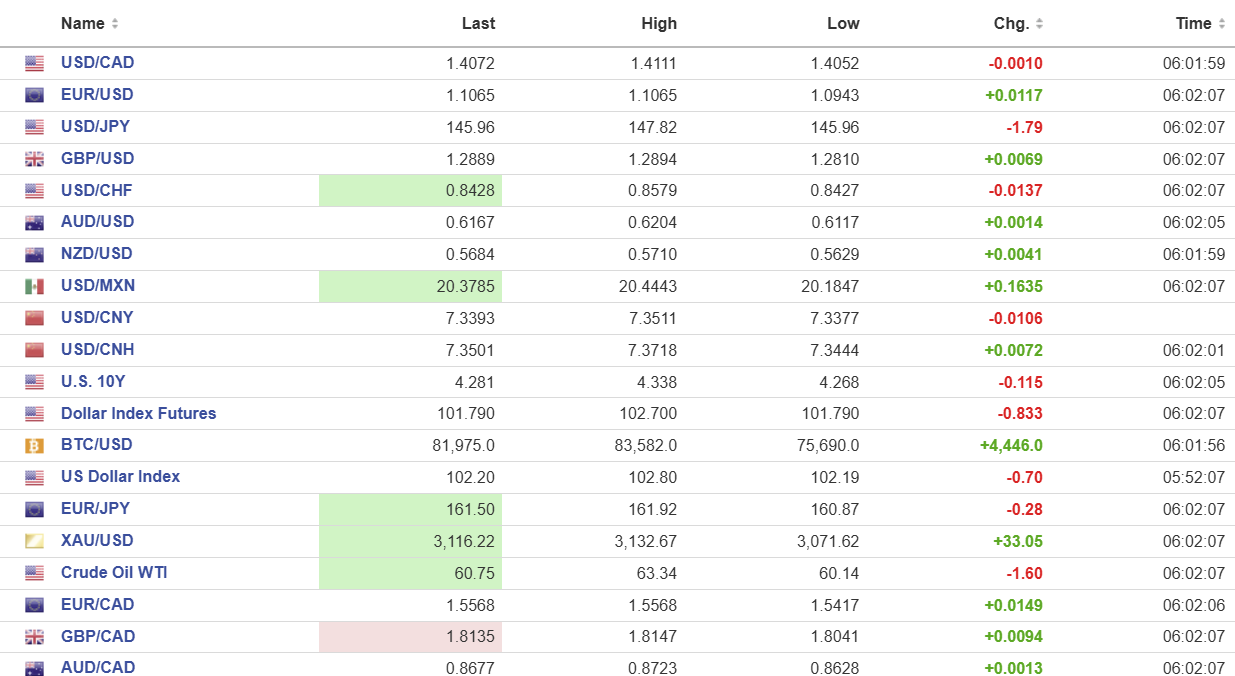Viewport: 1235px width, 676px height.
Task: Click the US flag icon beside USD/CAD
Action: (x=35, y=63)
